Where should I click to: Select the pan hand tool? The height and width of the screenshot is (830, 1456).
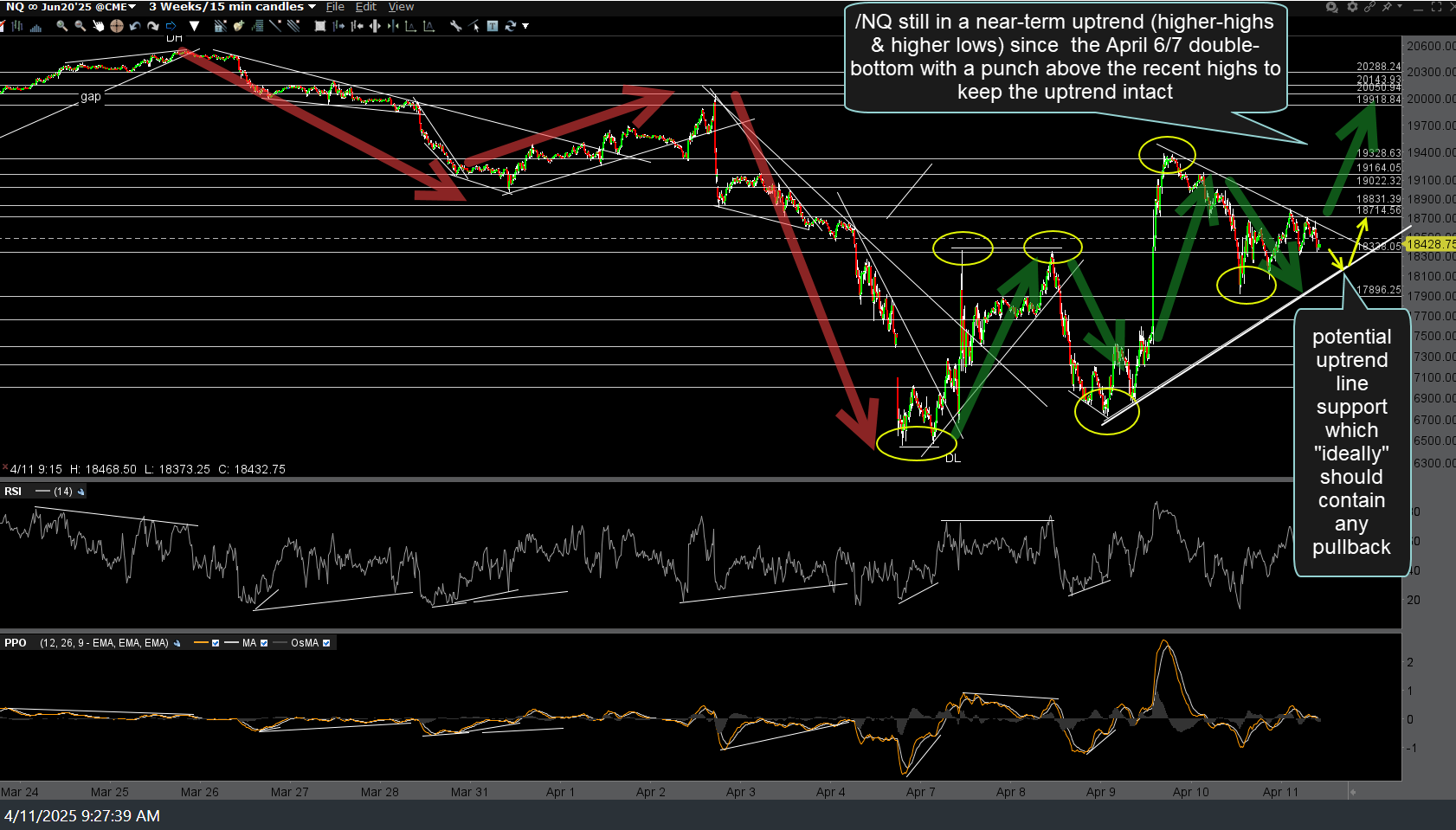pyautogui.click(x=99, y=26)
